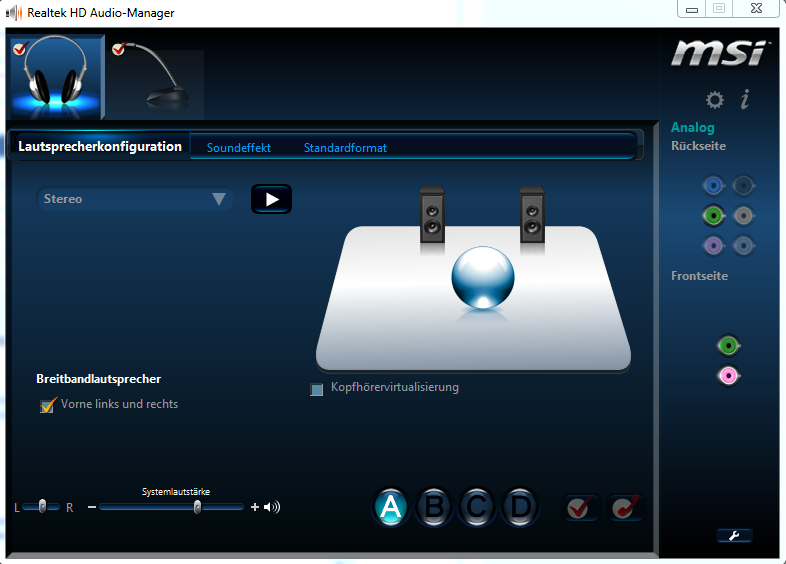The image size is (786, 564).
Task: Click the green rear output jack
Action: pos(714,216)
